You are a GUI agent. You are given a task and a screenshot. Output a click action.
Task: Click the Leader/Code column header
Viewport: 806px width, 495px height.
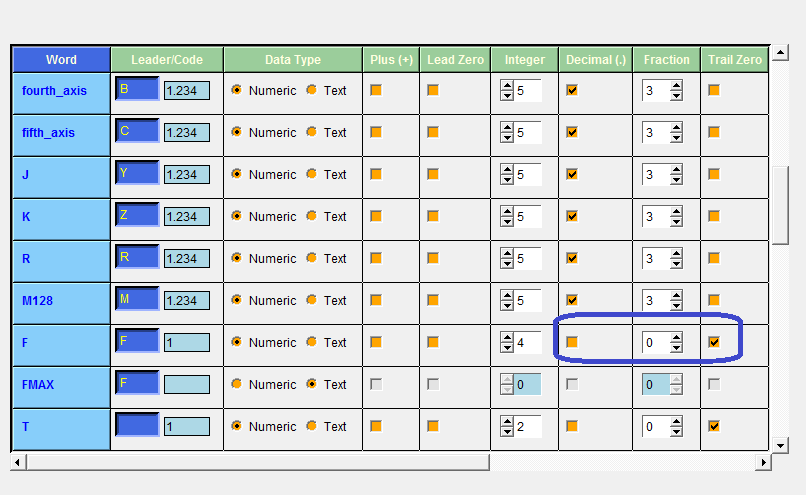(x=167, y=60)
